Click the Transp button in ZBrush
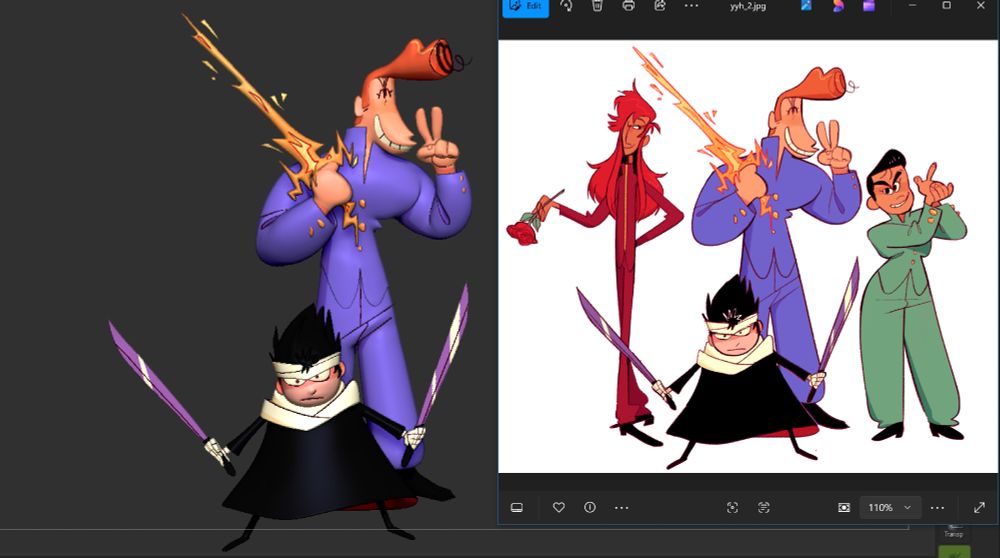This screenshot has width=1000, height=558. (954, 532)
